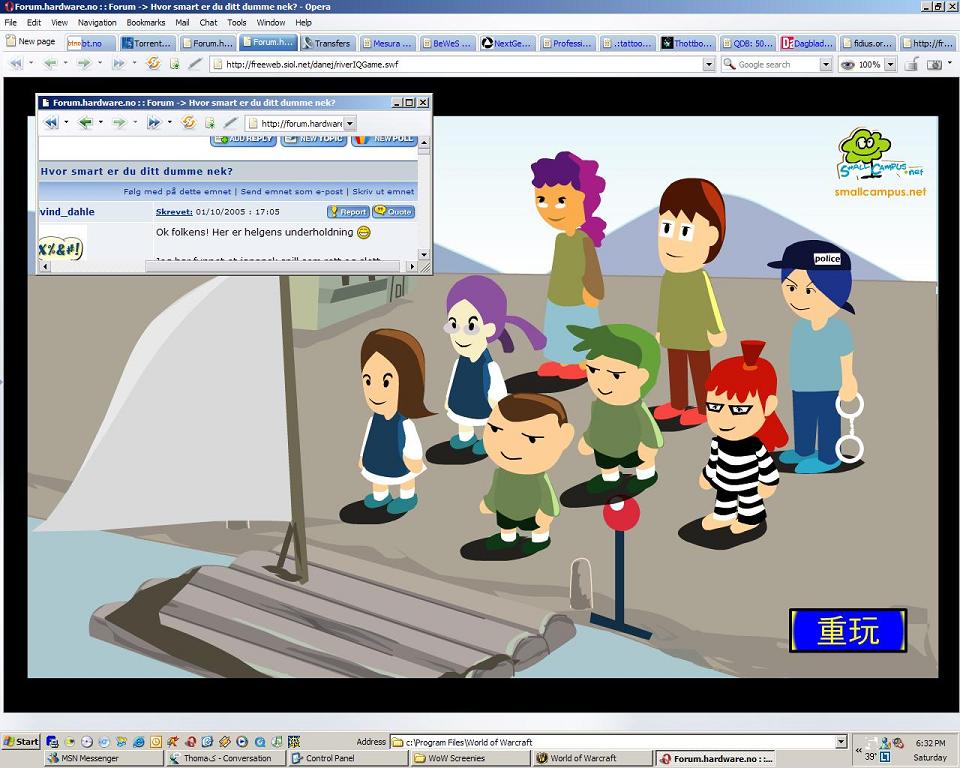
Task: Open the File menu
Action: click(x=10, y=23)
